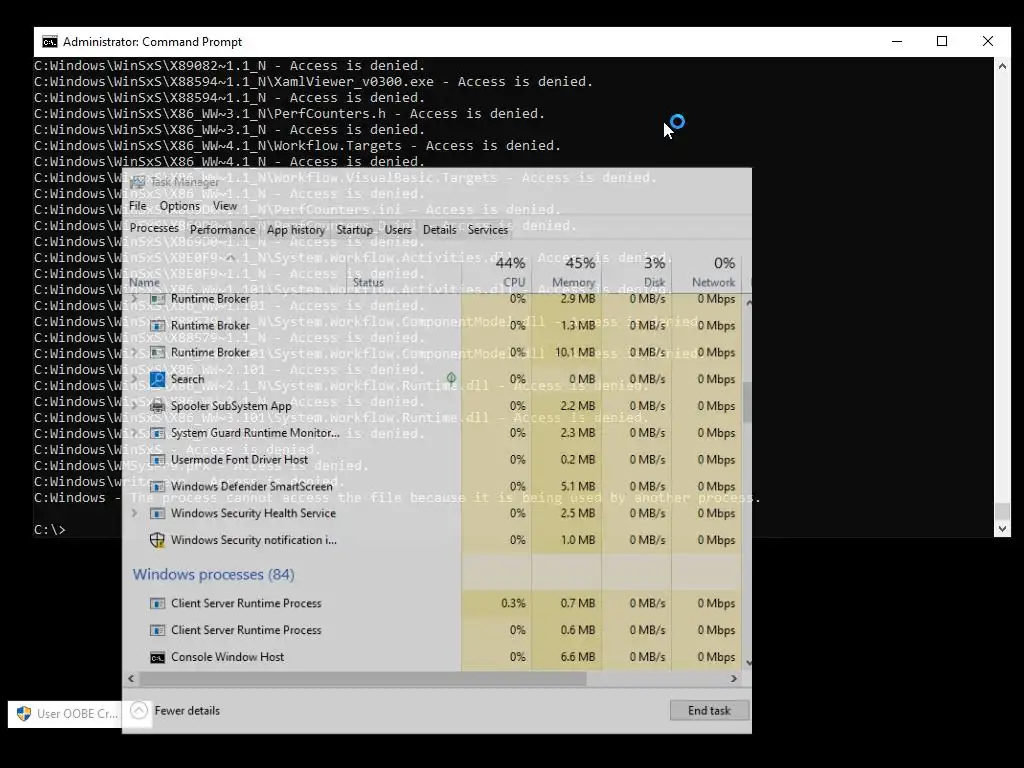Switch to the Details tab
The image size is (1024, 768).
pyautogui.click(x=440, y=230)
